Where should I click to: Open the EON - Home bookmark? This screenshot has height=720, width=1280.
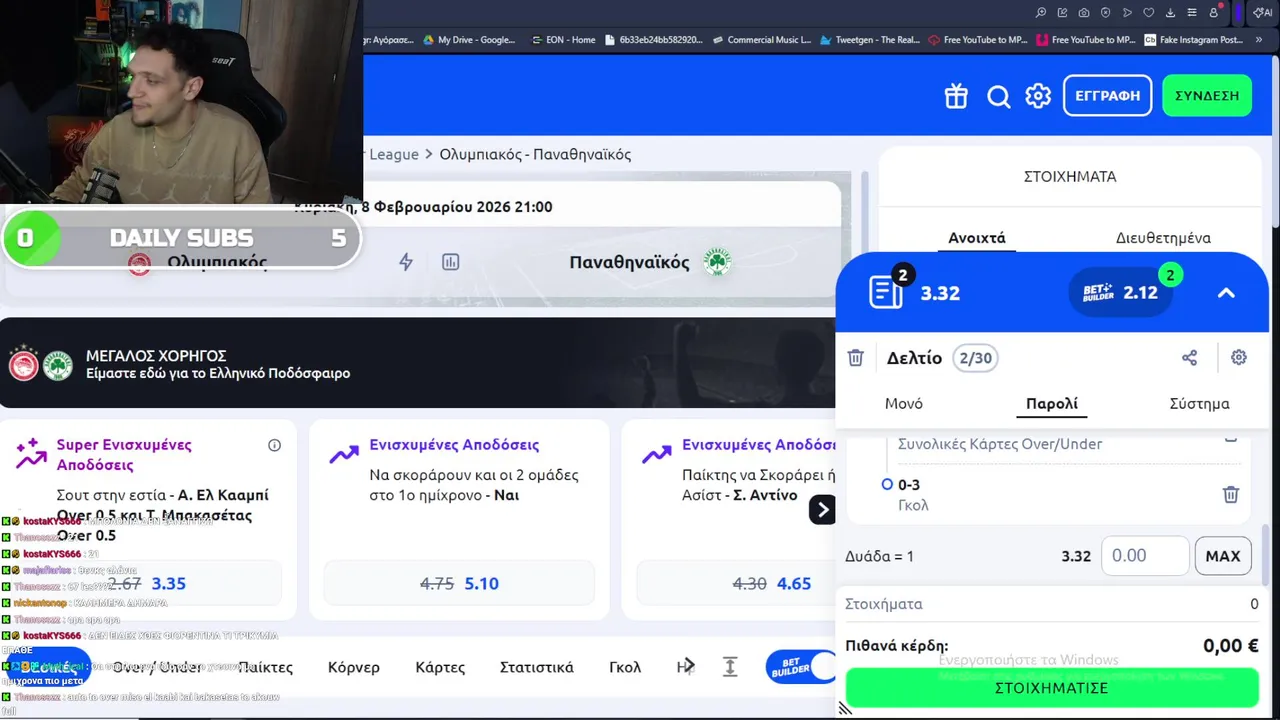(563, 40)
